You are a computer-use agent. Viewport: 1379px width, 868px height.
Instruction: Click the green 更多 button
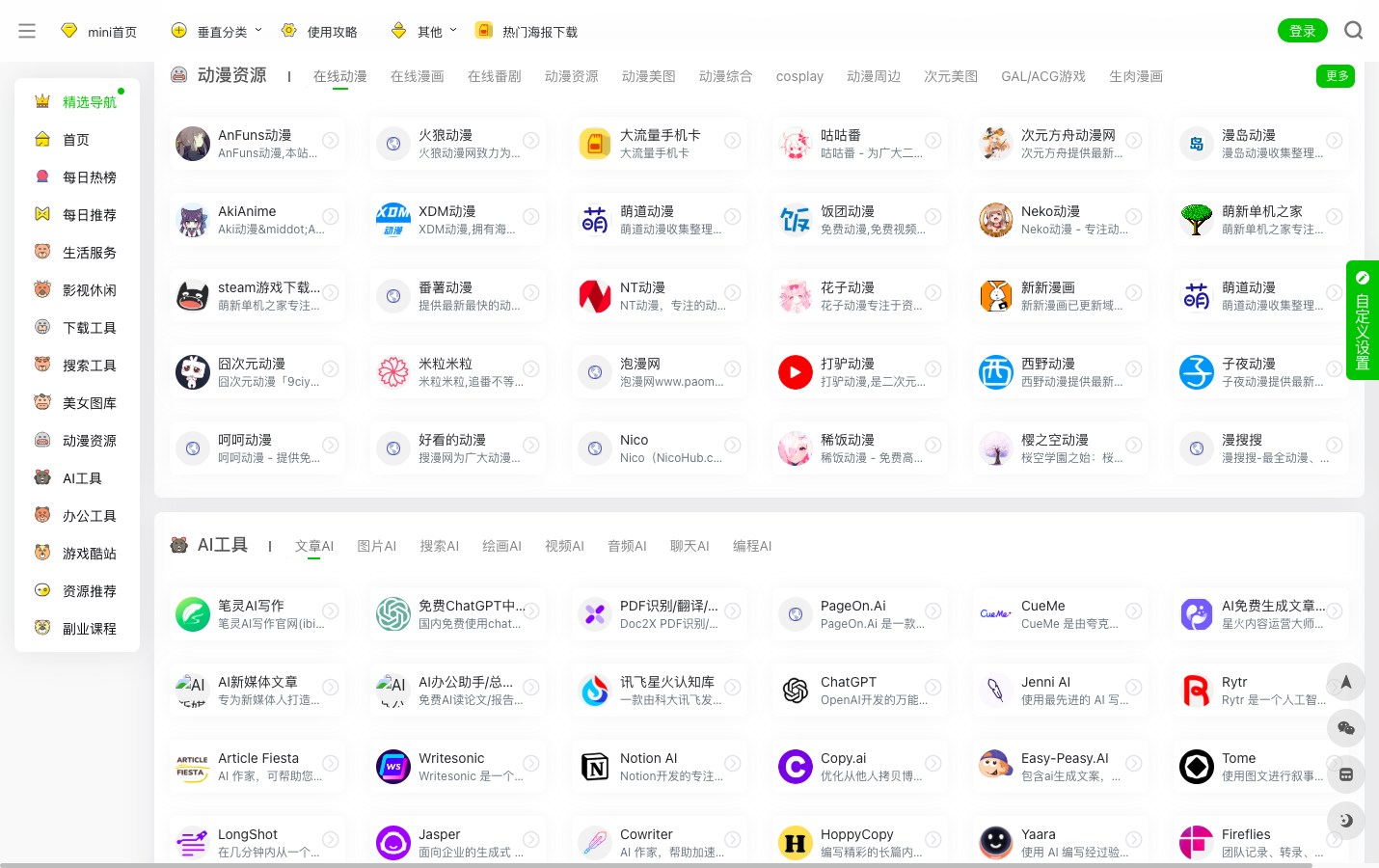(1336, 76)
